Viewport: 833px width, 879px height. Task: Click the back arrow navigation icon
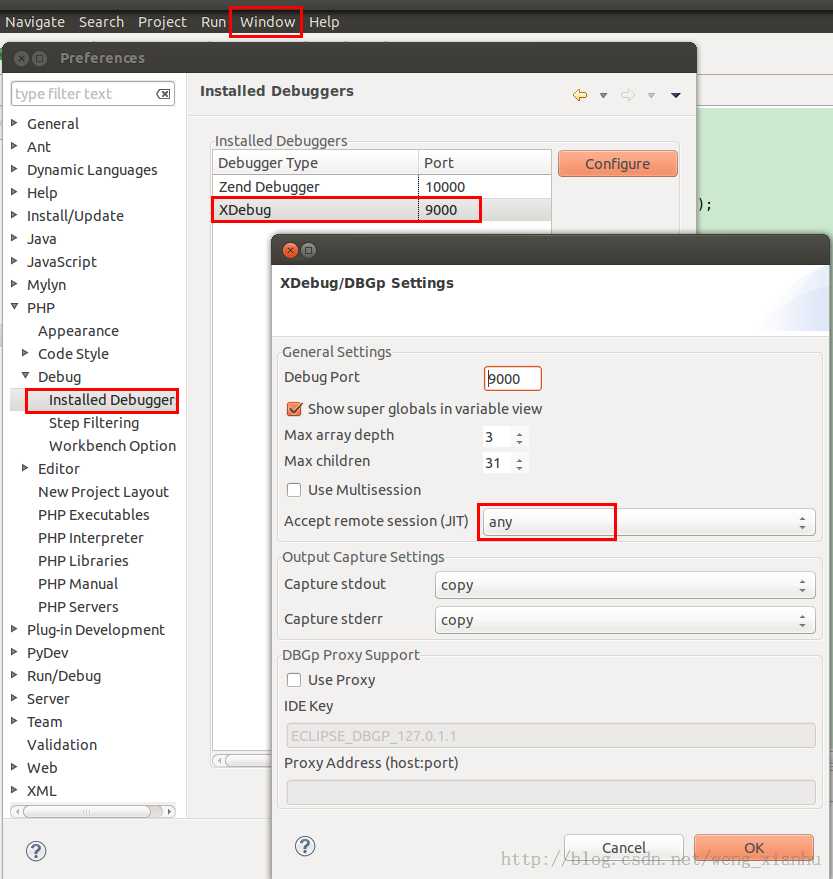580,95
